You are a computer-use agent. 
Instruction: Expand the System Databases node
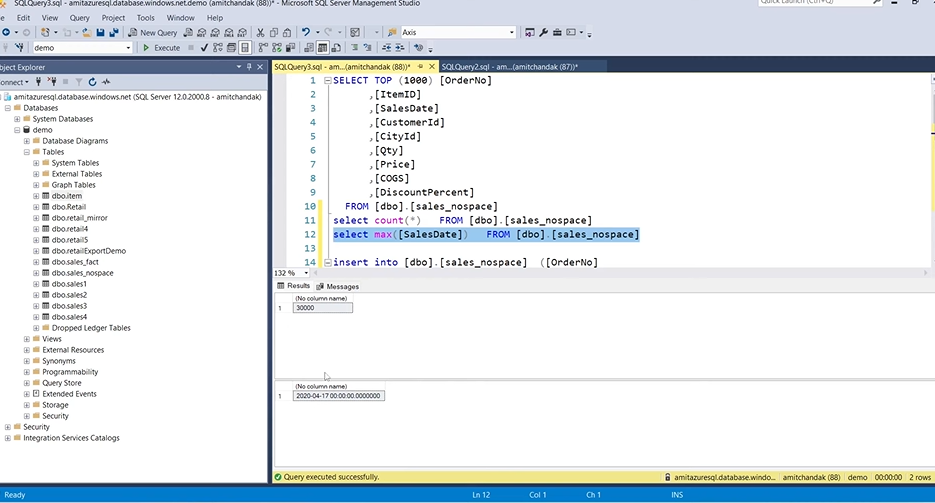point(17,119)
